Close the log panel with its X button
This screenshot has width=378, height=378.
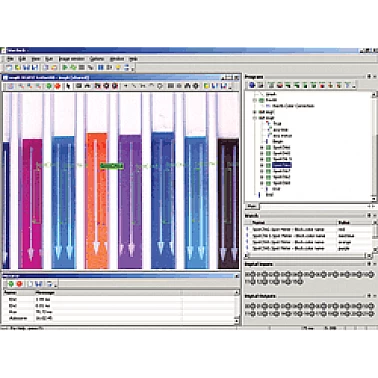tap(237, 276)
